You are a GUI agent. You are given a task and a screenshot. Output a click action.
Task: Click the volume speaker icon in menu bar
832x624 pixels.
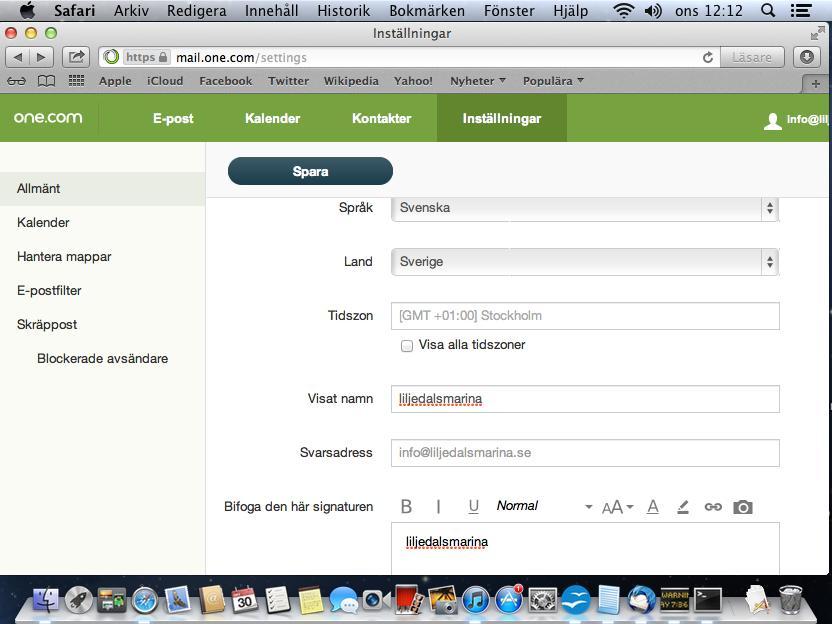tap(653, 11)
